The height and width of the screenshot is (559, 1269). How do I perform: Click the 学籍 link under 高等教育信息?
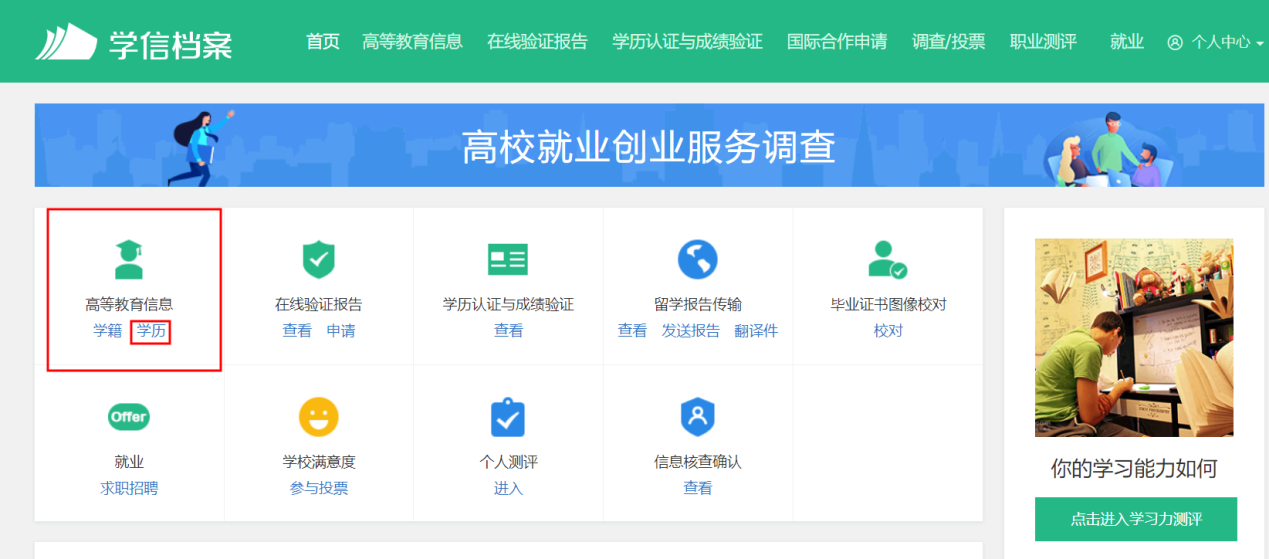(x=107, y=331)
